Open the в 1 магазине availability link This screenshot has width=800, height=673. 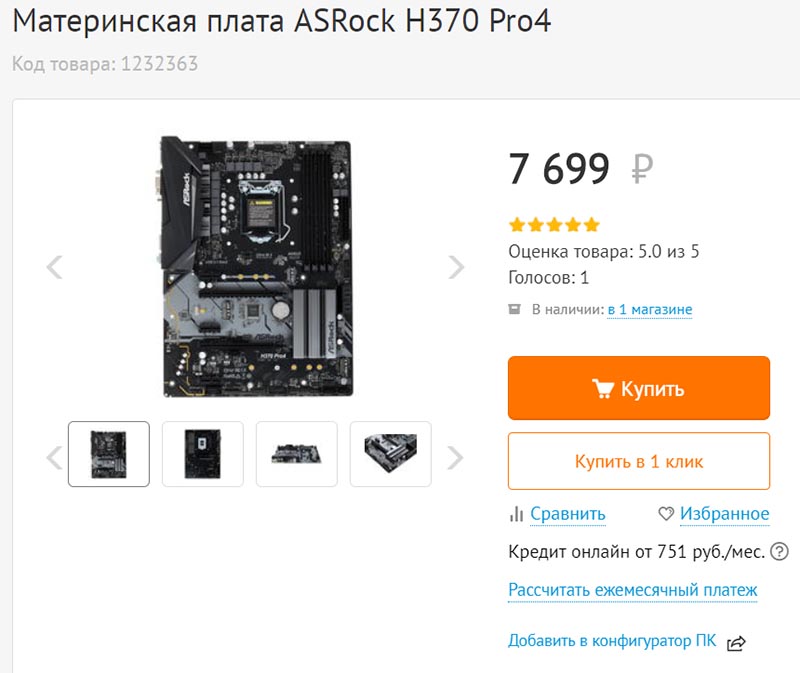(649, 310)
